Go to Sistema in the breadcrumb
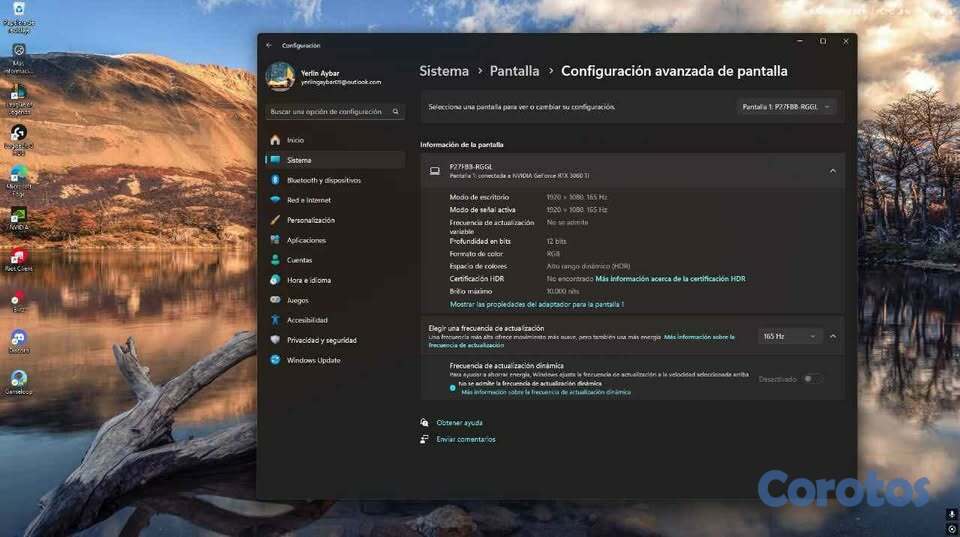960x537 pixels. tap(444, 71)
